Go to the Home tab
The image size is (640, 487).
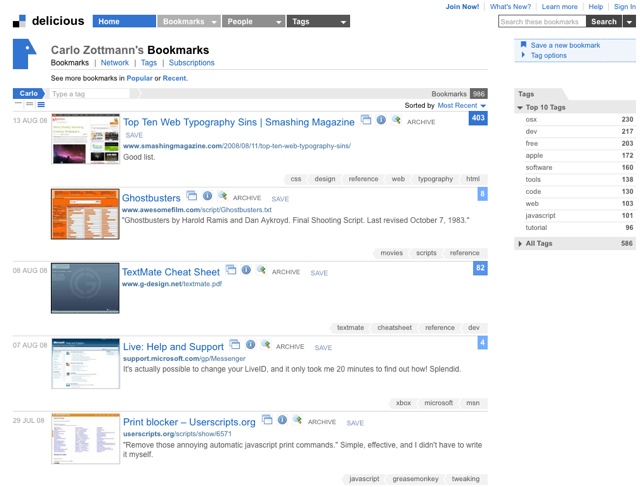click(x=124, y=21)
